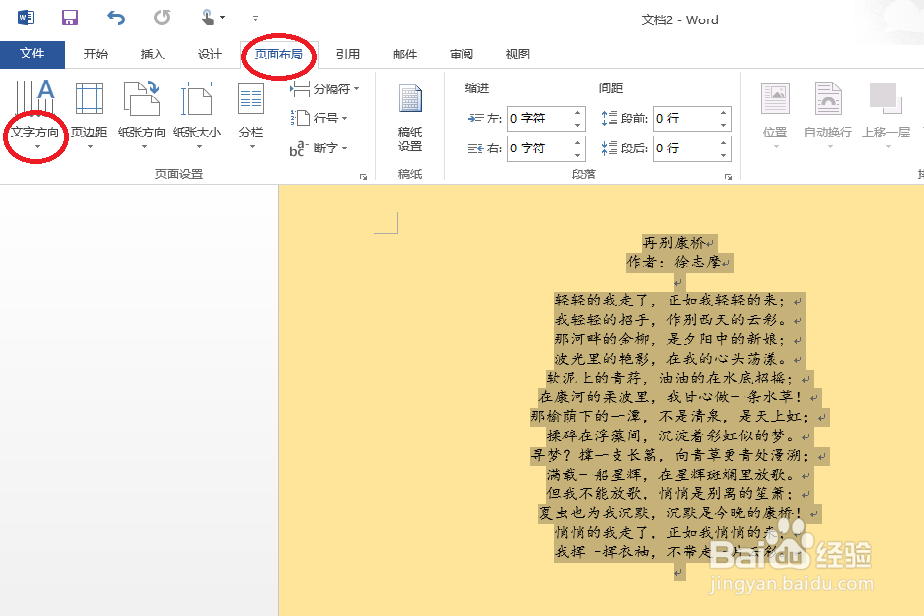
Task: Redo the last action
Action: tap(162, 18)
